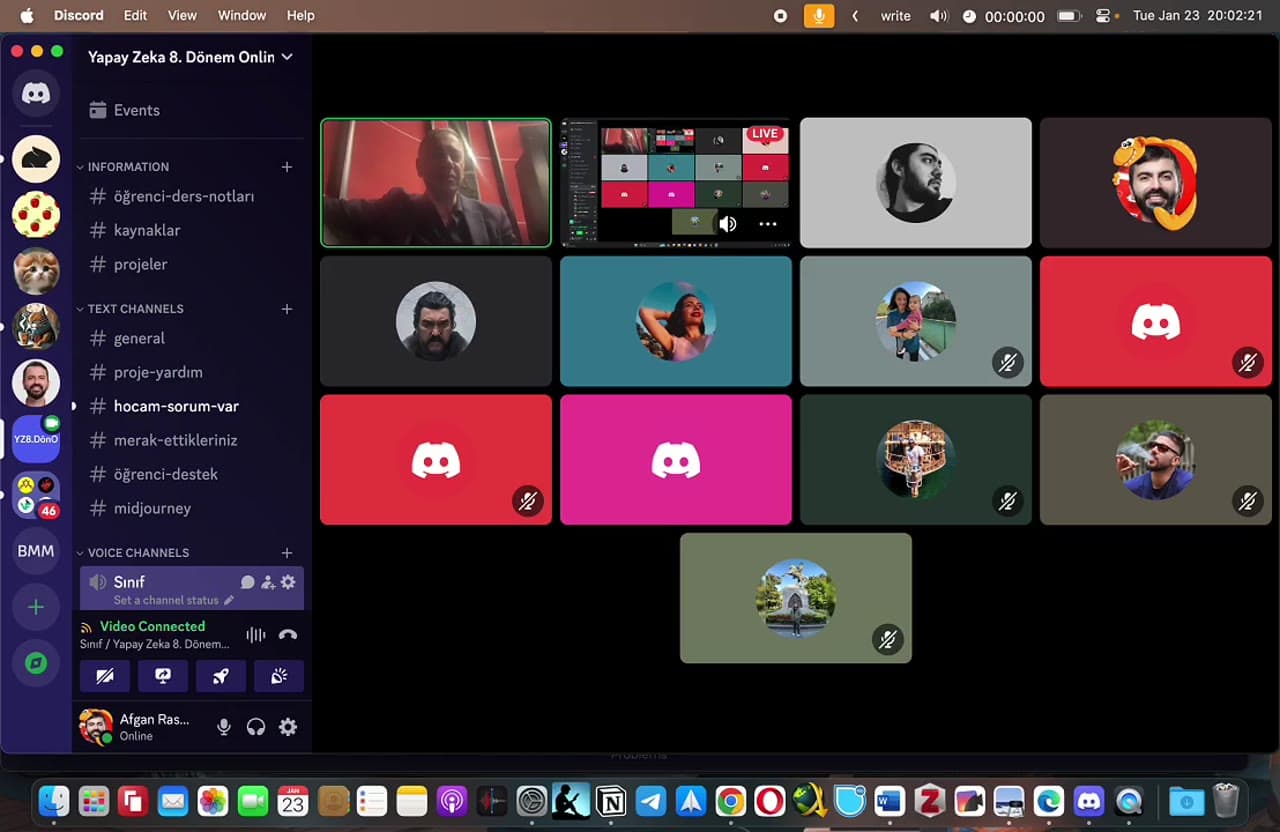Open Telegram from the dock

point(651,801)
